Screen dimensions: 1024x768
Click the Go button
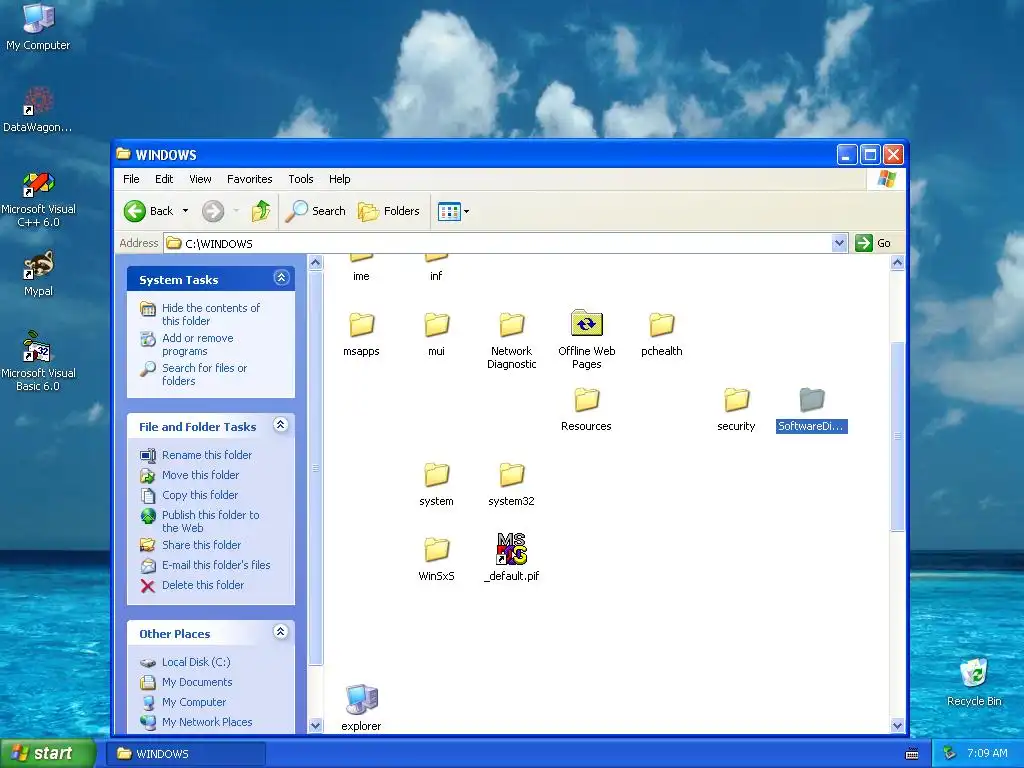pos(873,243)
